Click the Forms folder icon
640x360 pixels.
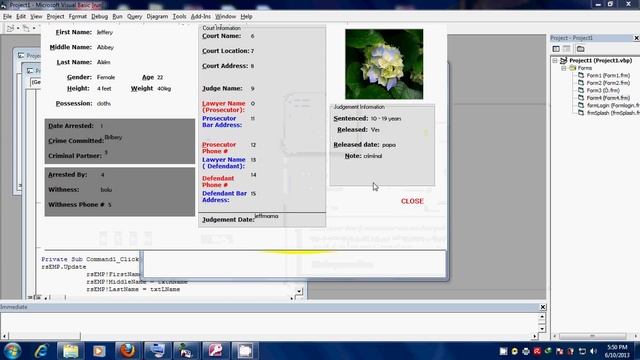pyautogui.click(x=572, y=68)
